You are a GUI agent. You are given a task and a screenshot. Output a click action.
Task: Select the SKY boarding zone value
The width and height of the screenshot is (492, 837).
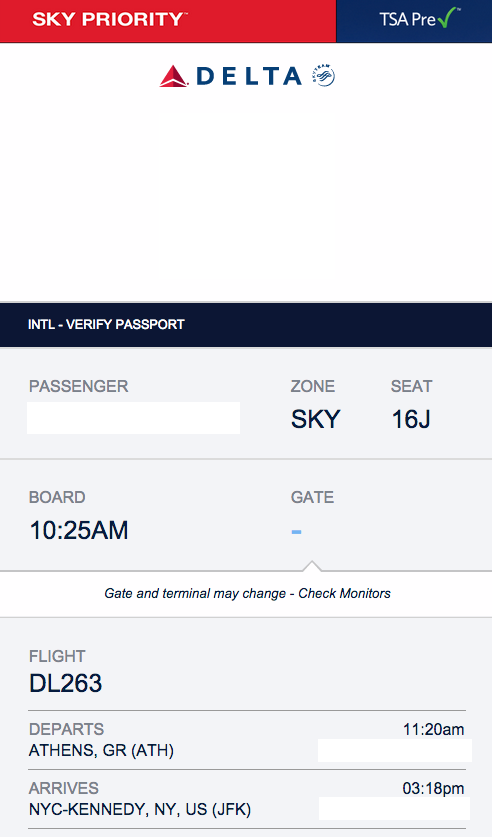[x=315, y=419]
